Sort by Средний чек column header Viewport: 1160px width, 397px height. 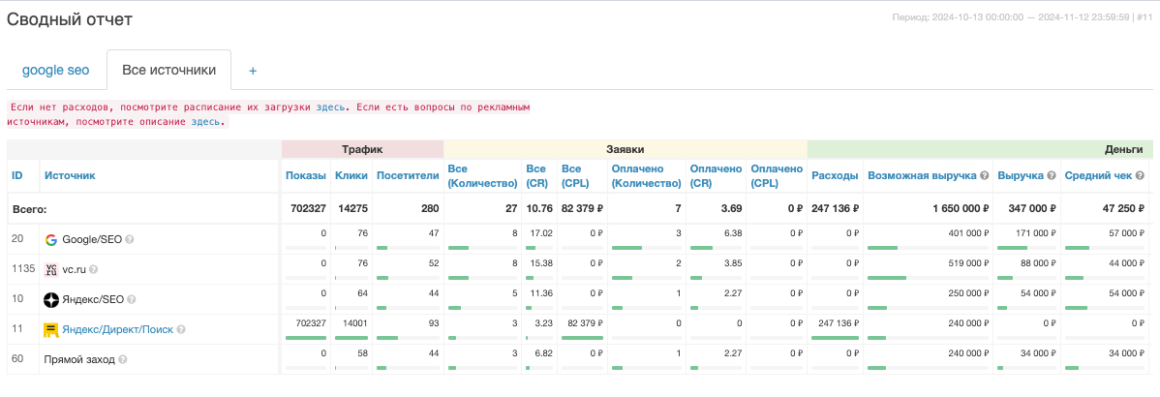click(x=1098, y=176)
